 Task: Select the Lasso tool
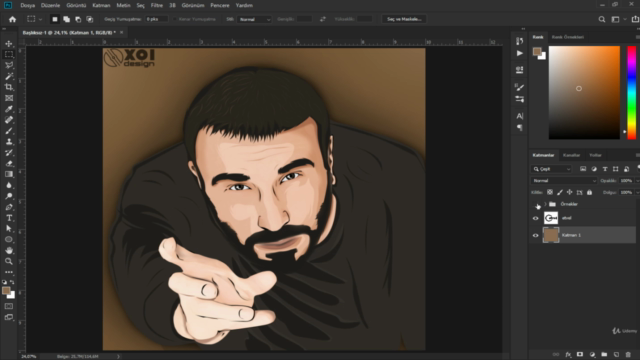point(9,65)
